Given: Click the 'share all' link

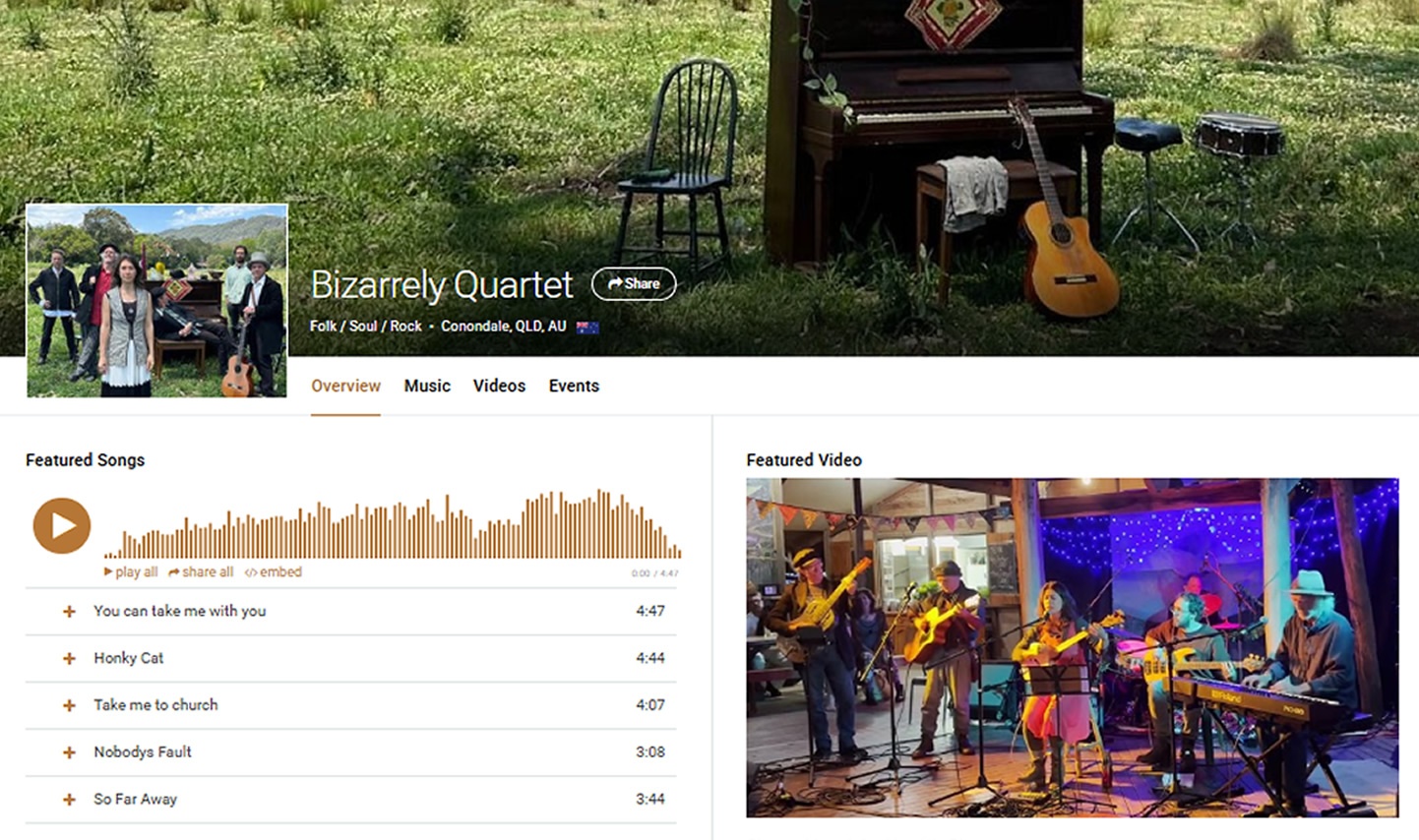Looking at the screenshot, I should [x=201, y=571].
